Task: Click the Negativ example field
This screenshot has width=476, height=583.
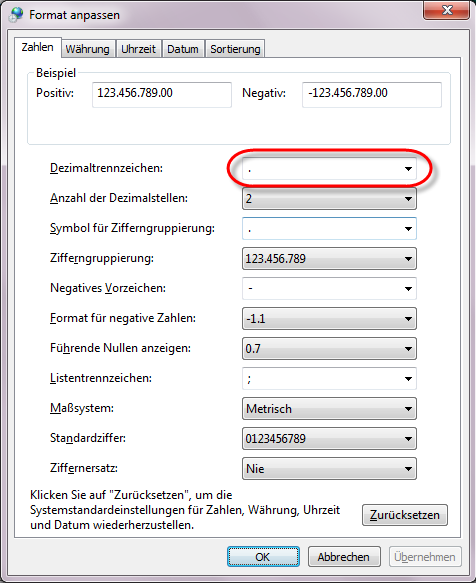Action: 372,95
